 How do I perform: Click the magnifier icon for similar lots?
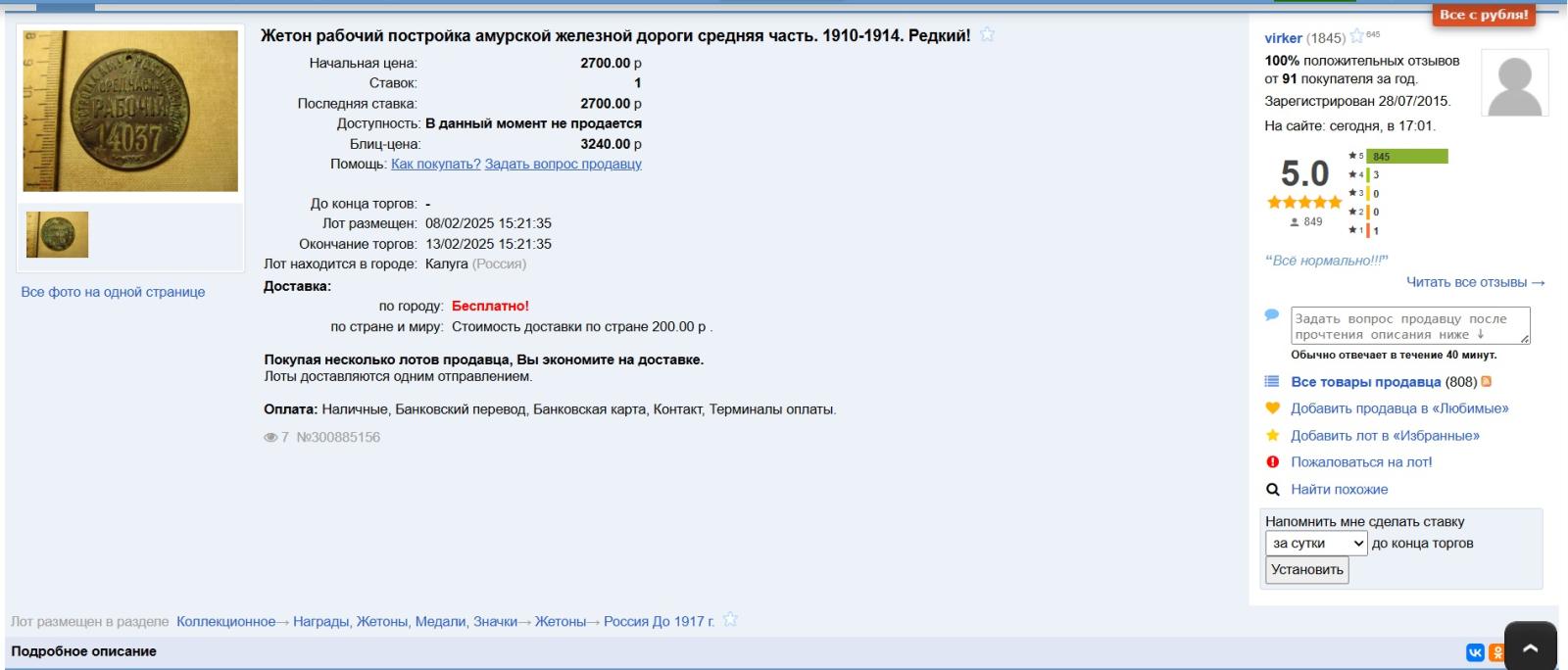(x=1272, y=490)
